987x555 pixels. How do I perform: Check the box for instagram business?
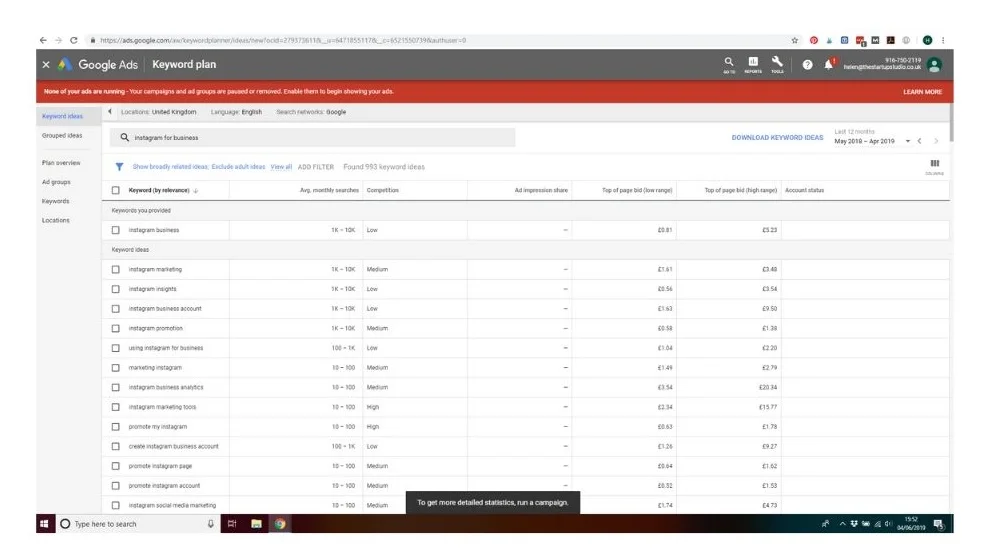tap(115, 230)
